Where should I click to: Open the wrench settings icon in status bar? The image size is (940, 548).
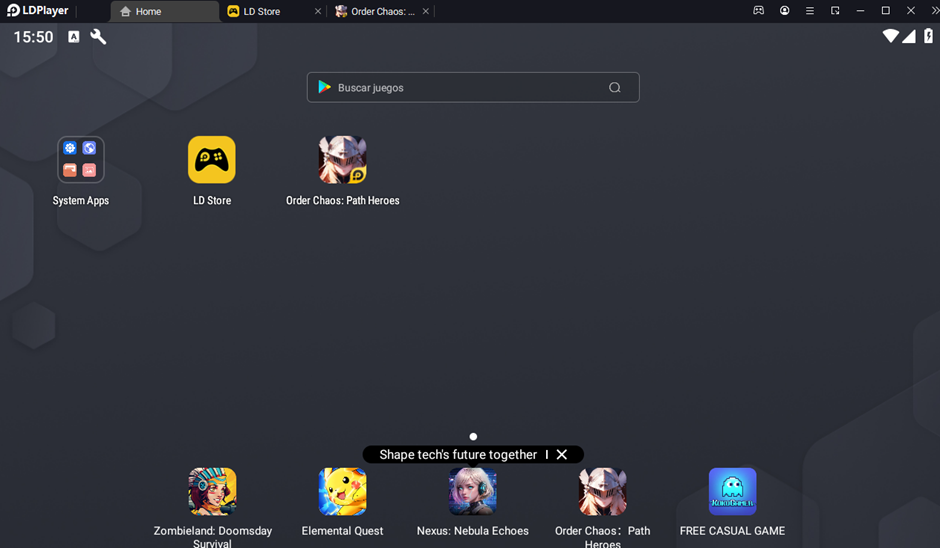[98, 37]
